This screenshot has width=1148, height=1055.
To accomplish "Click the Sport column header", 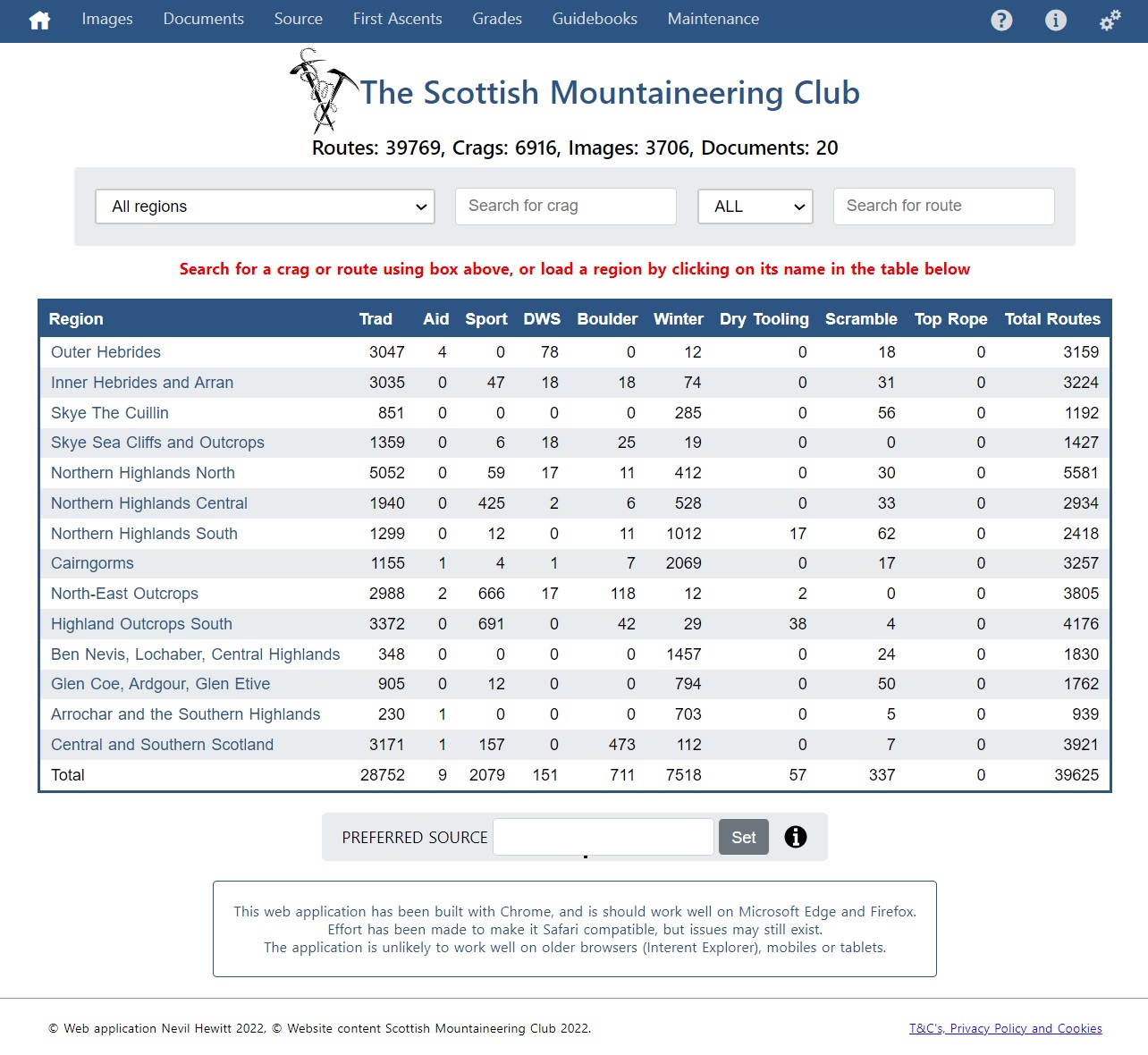I will pos(486,319).
